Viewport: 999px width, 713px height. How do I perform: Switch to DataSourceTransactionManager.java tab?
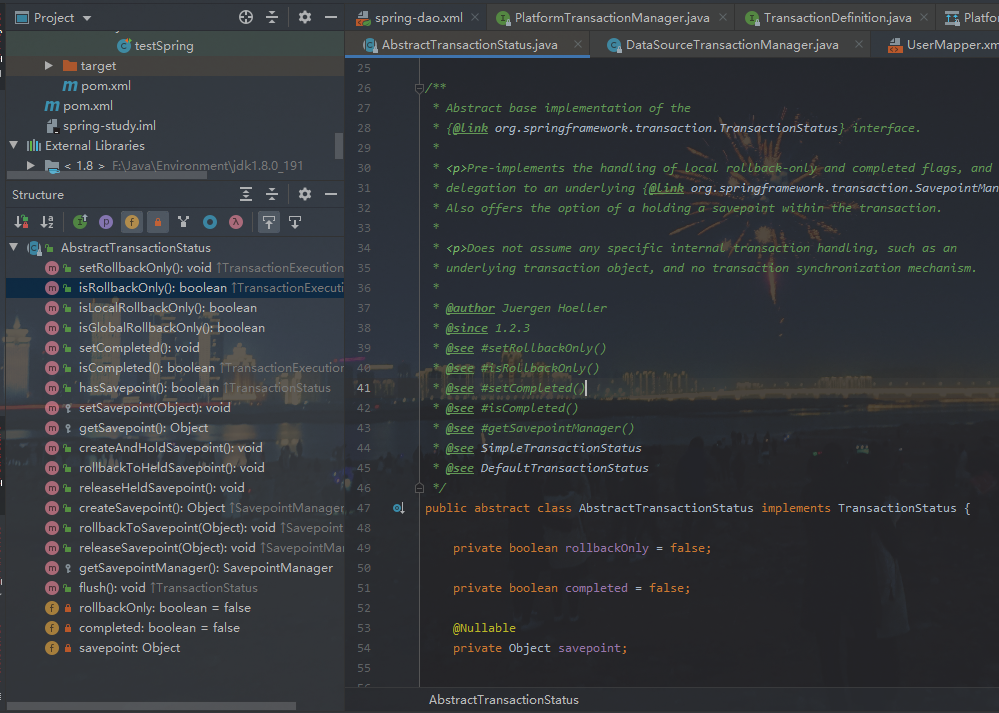[x=732, y=45]
